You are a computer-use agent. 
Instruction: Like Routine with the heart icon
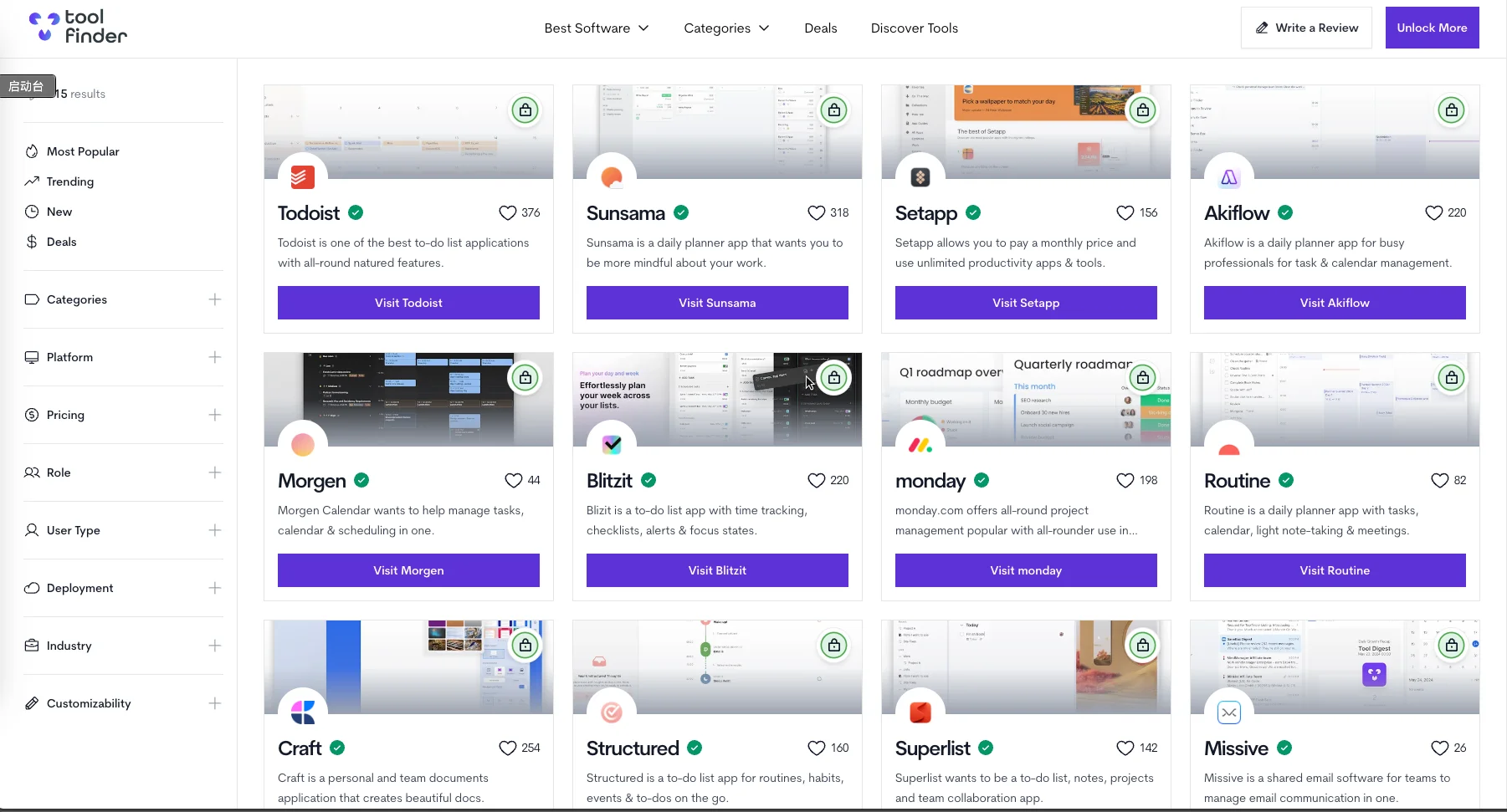pyautogui.click(x=1439, y=480)
